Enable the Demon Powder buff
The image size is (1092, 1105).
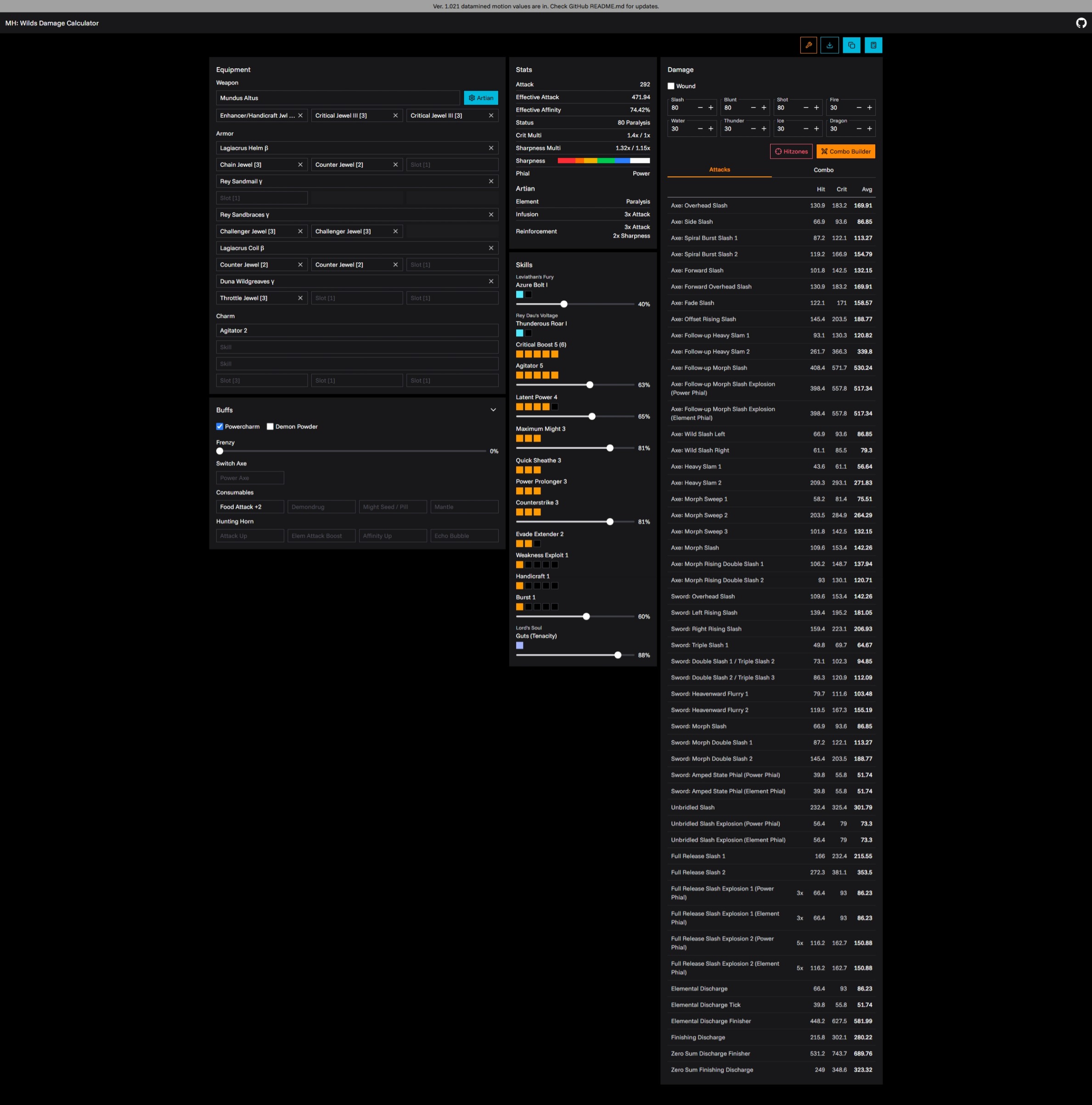click(x=270, y=427)
